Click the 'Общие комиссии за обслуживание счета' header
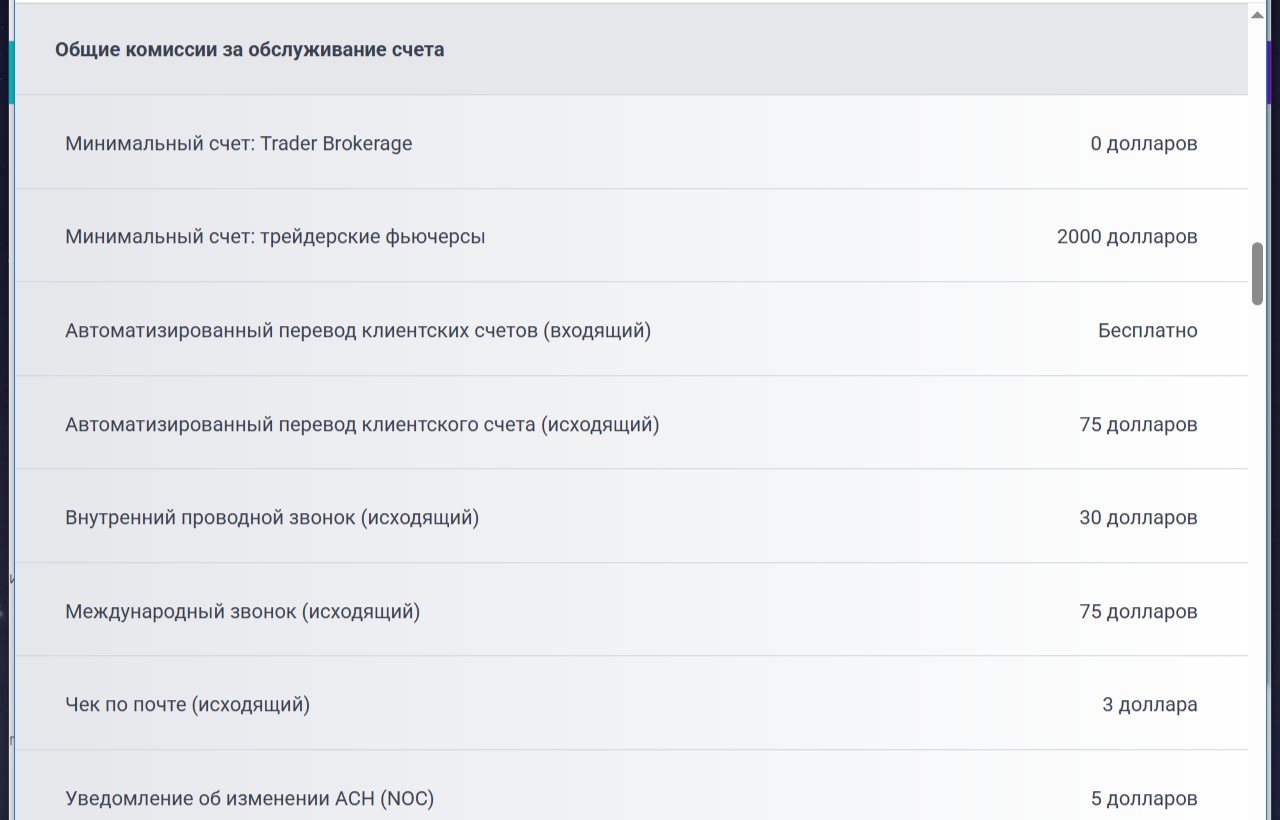Screen dimensions: 1280x820 [x=249, y=49]
